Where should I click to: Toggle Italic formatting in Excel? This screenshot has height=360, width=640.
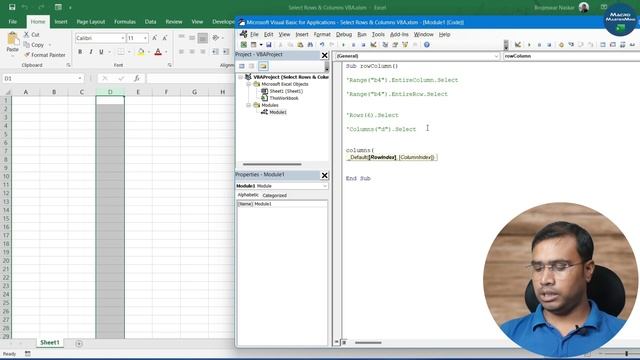[91, 52]
